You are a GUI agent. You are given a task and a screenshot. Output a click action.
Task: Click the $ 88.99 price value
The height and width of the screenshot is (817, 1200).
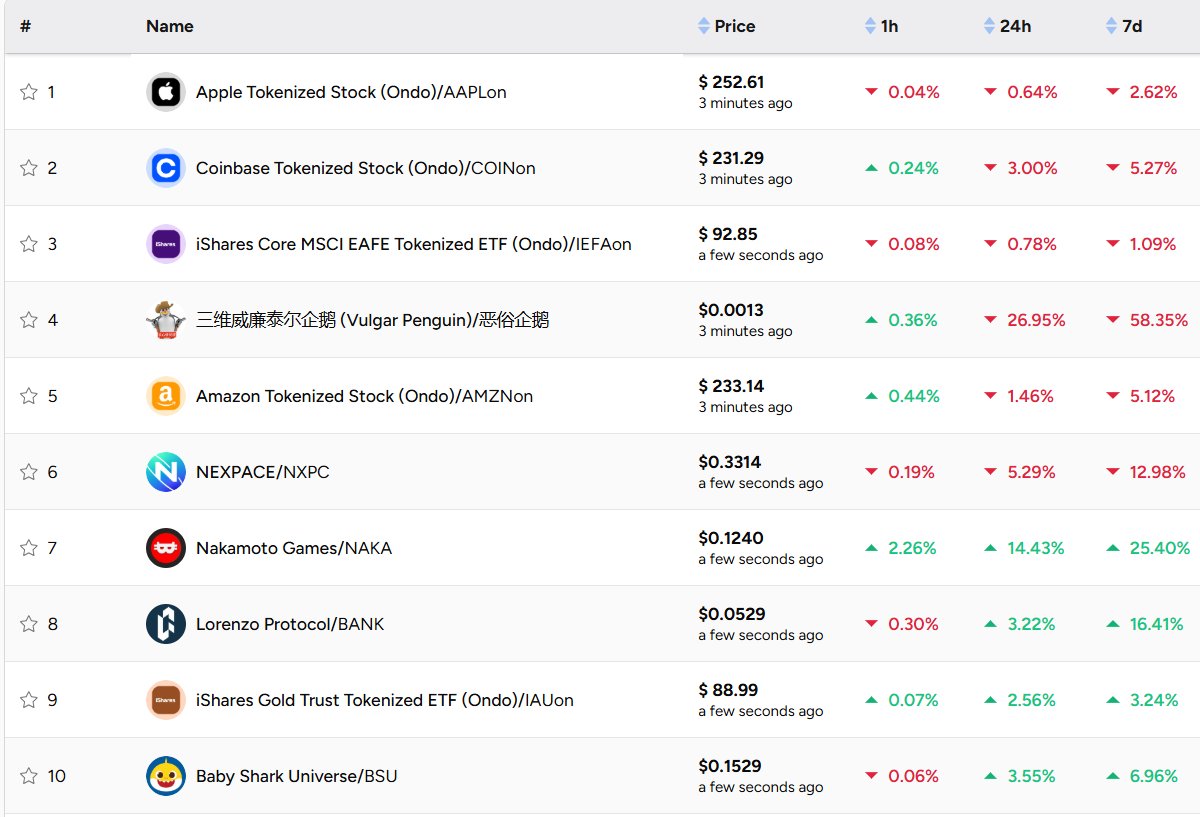[728, 690]
